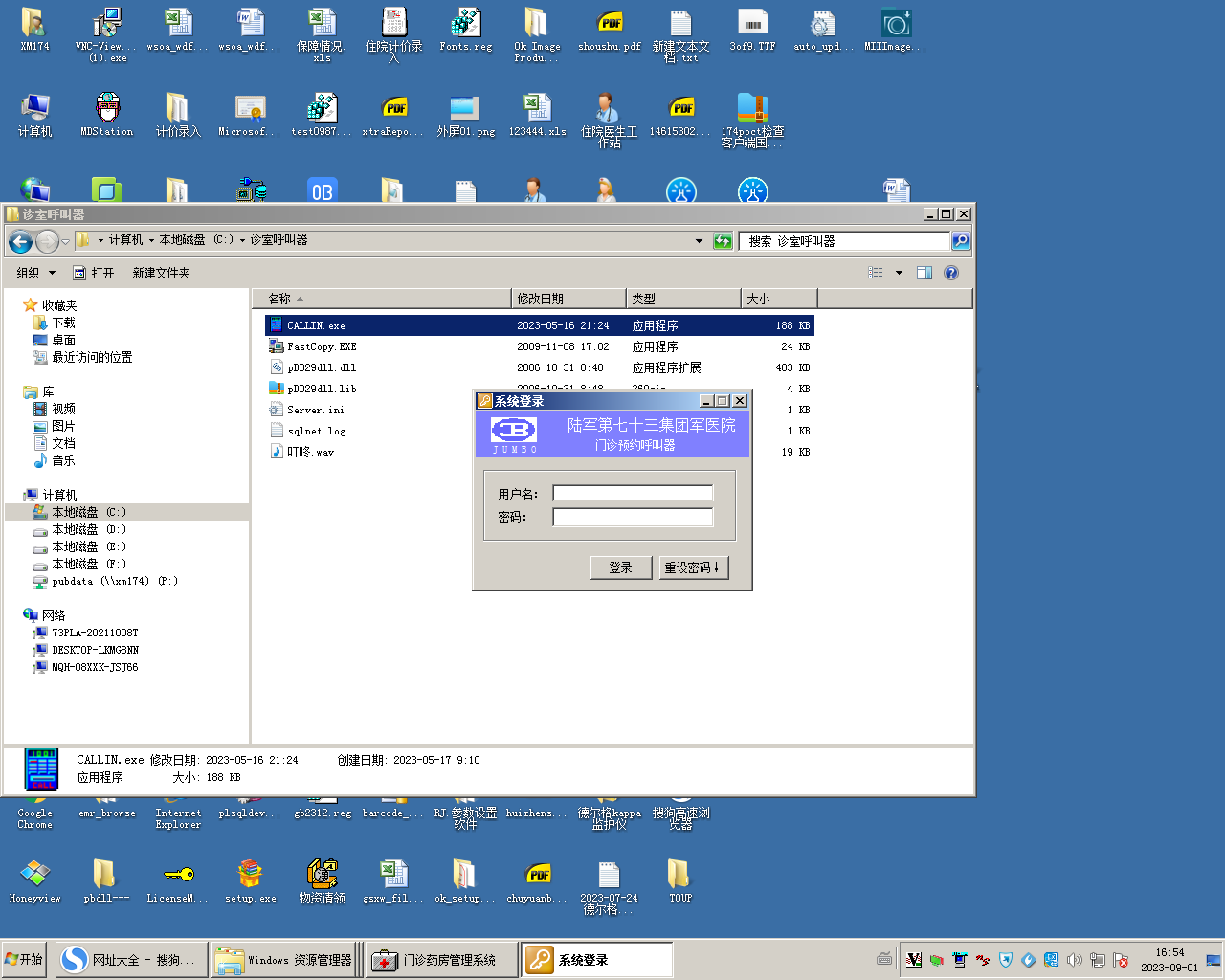Open the 计算机 desktop icon
The height and width of the screenshot is (980, 1225).
coord(34,116)
